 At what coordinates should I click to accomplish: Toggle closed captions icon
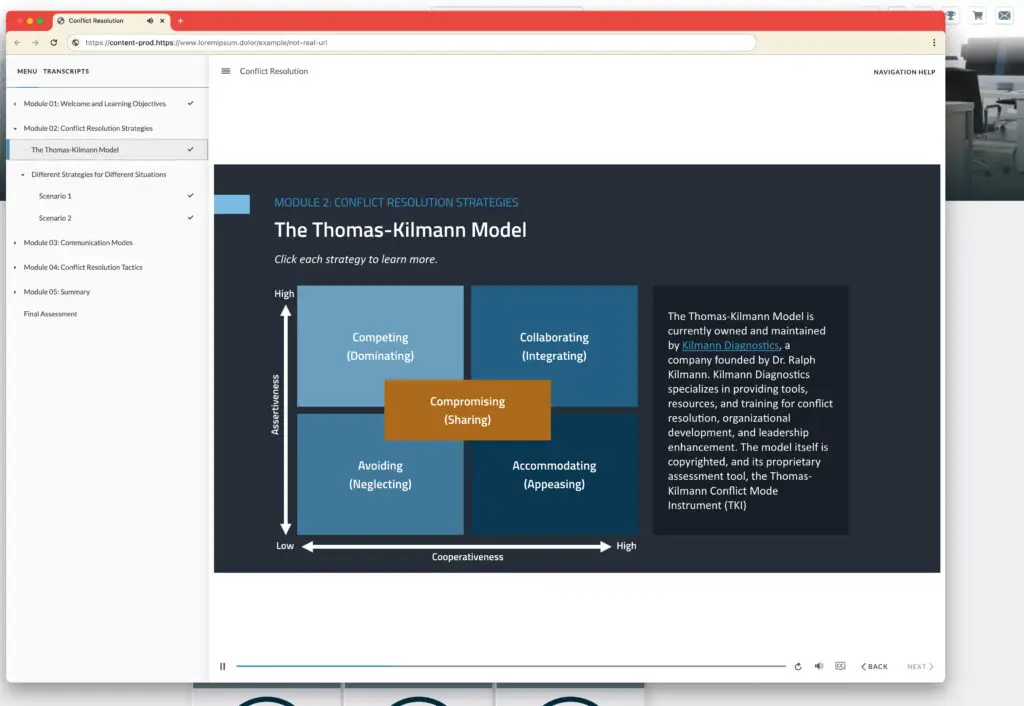(x=840, y=666)
